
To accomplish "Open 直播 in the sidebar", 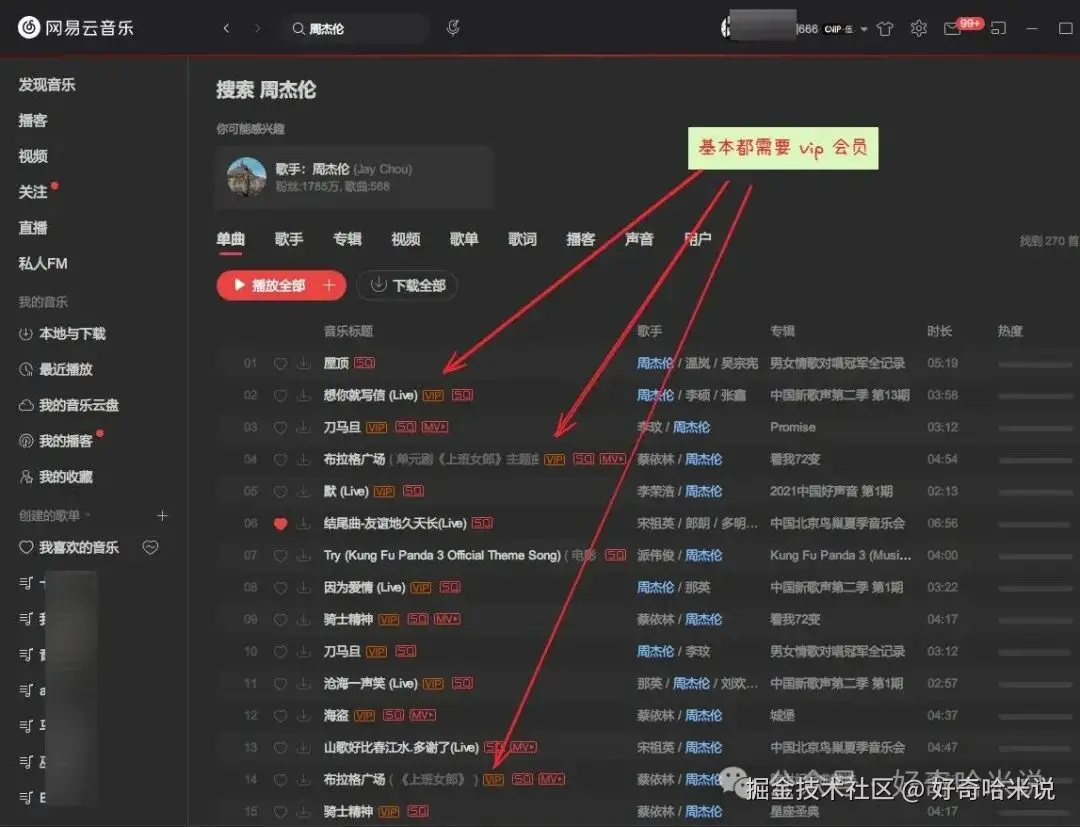I will pos(32,228).
